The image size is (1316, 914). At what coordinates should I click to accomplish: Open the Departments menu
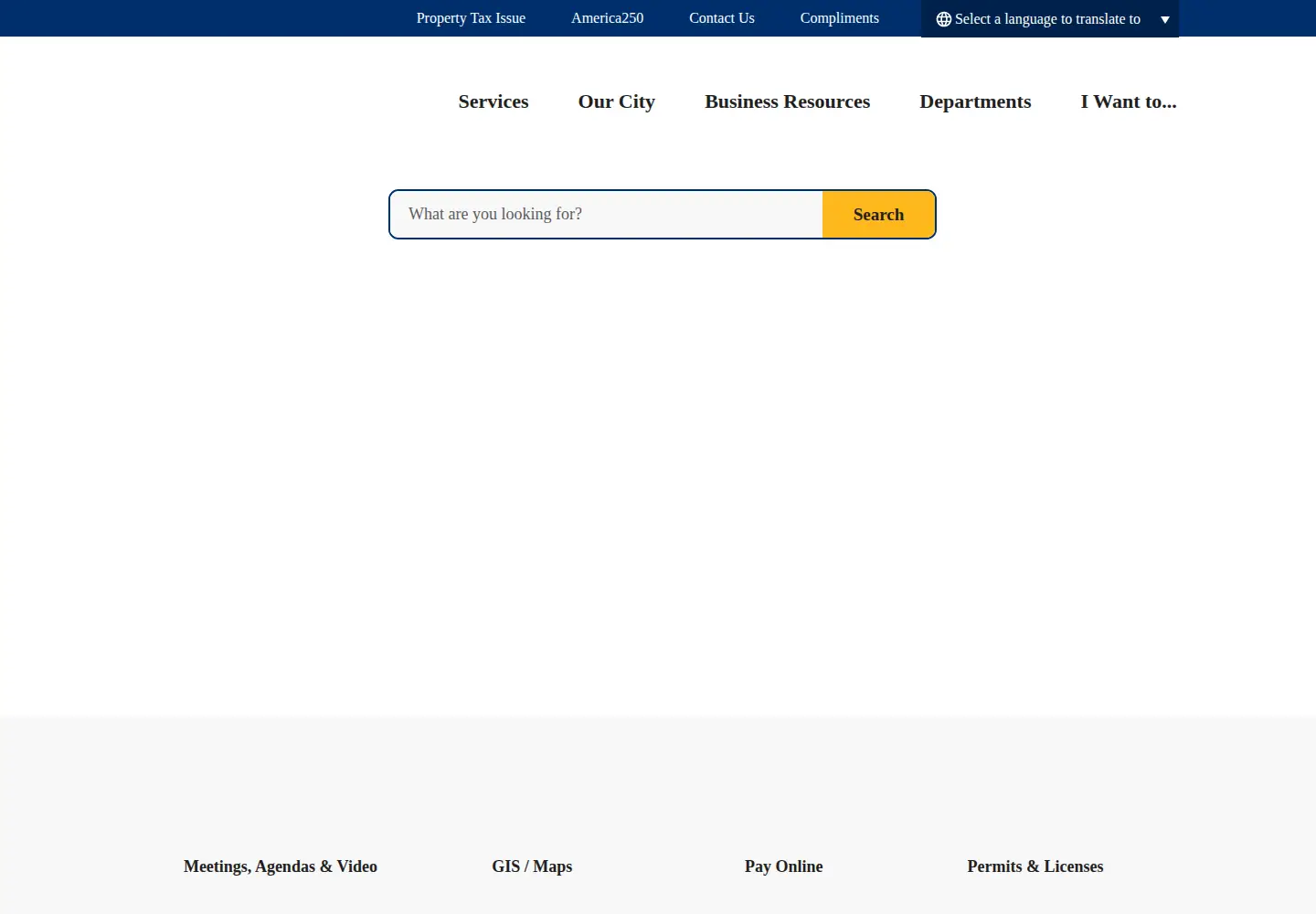pyautogui.click(x=975, y=101)
